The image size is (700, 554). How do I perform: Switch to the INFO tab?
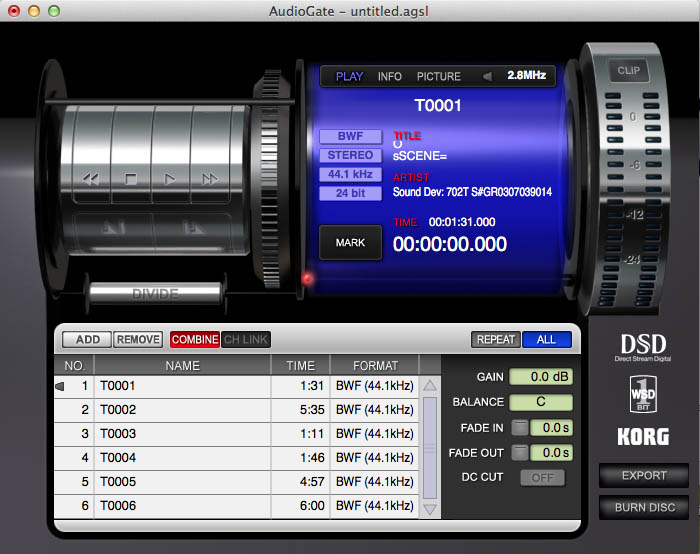390,76
